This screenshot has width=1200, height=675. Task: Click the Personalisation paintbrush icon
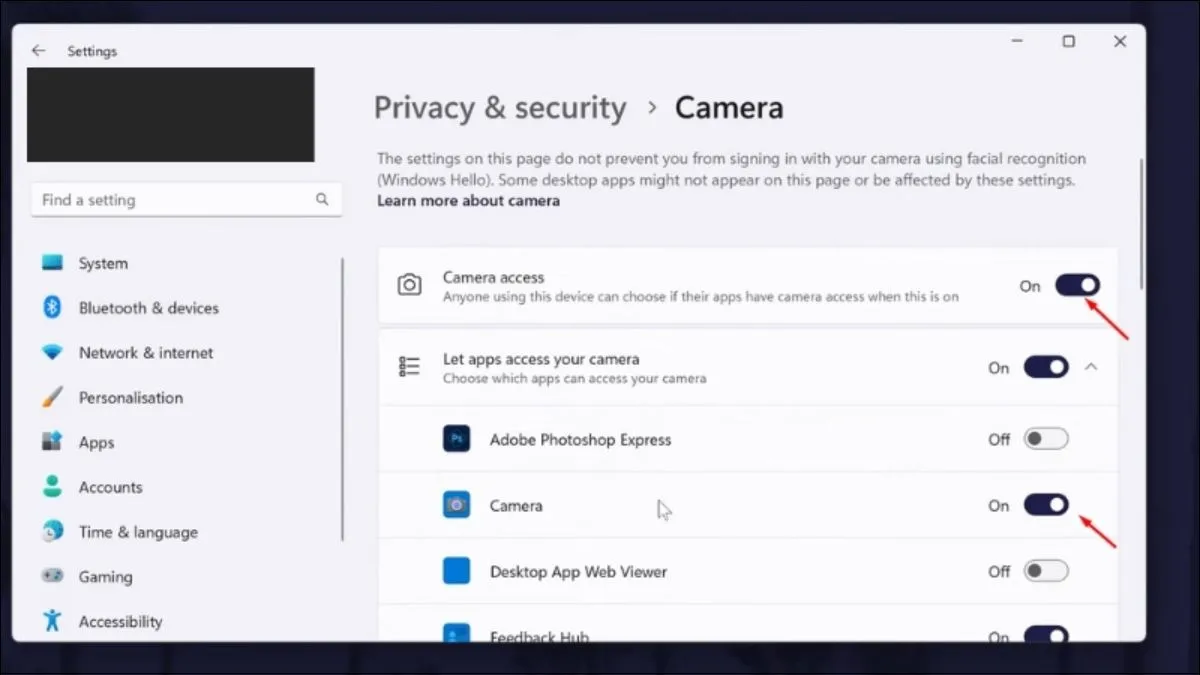click(x=52, y=398)
